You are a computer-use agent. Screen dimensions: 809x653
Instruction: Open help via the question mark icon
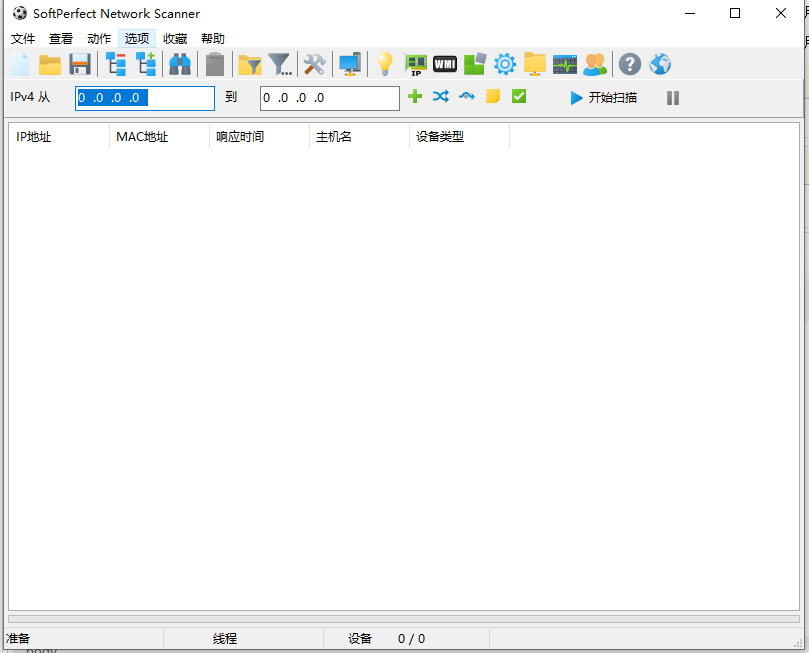[x=629, y=64]
